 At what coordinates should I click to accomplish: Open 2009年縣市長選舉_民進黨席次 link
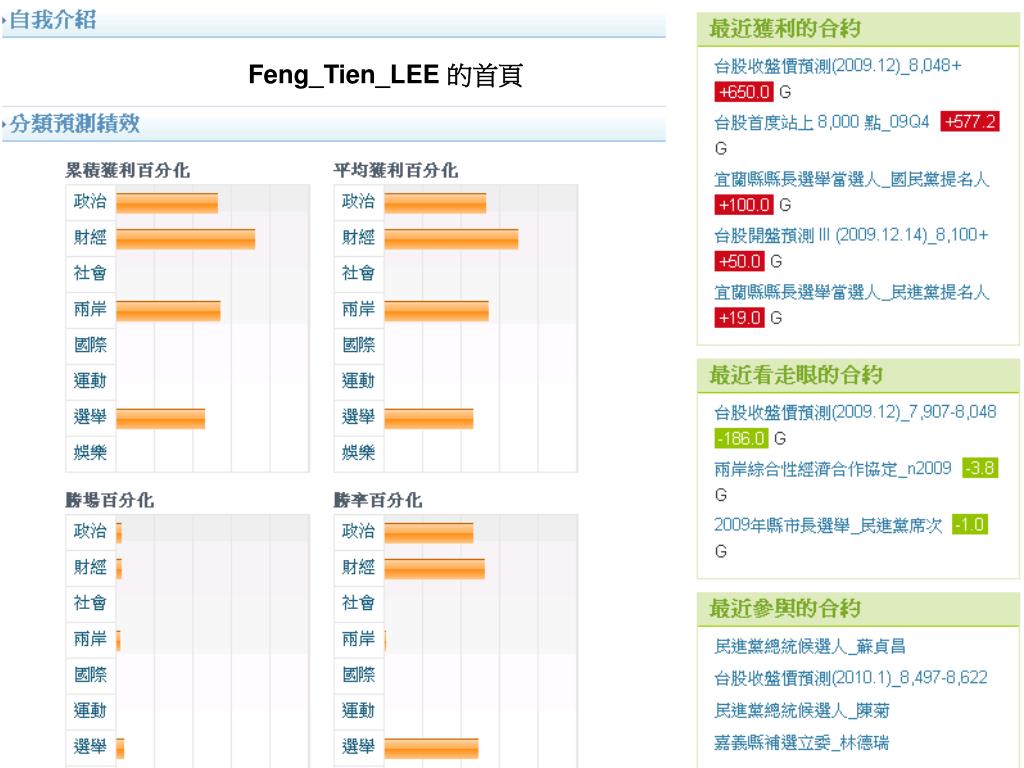click(828, 525)
